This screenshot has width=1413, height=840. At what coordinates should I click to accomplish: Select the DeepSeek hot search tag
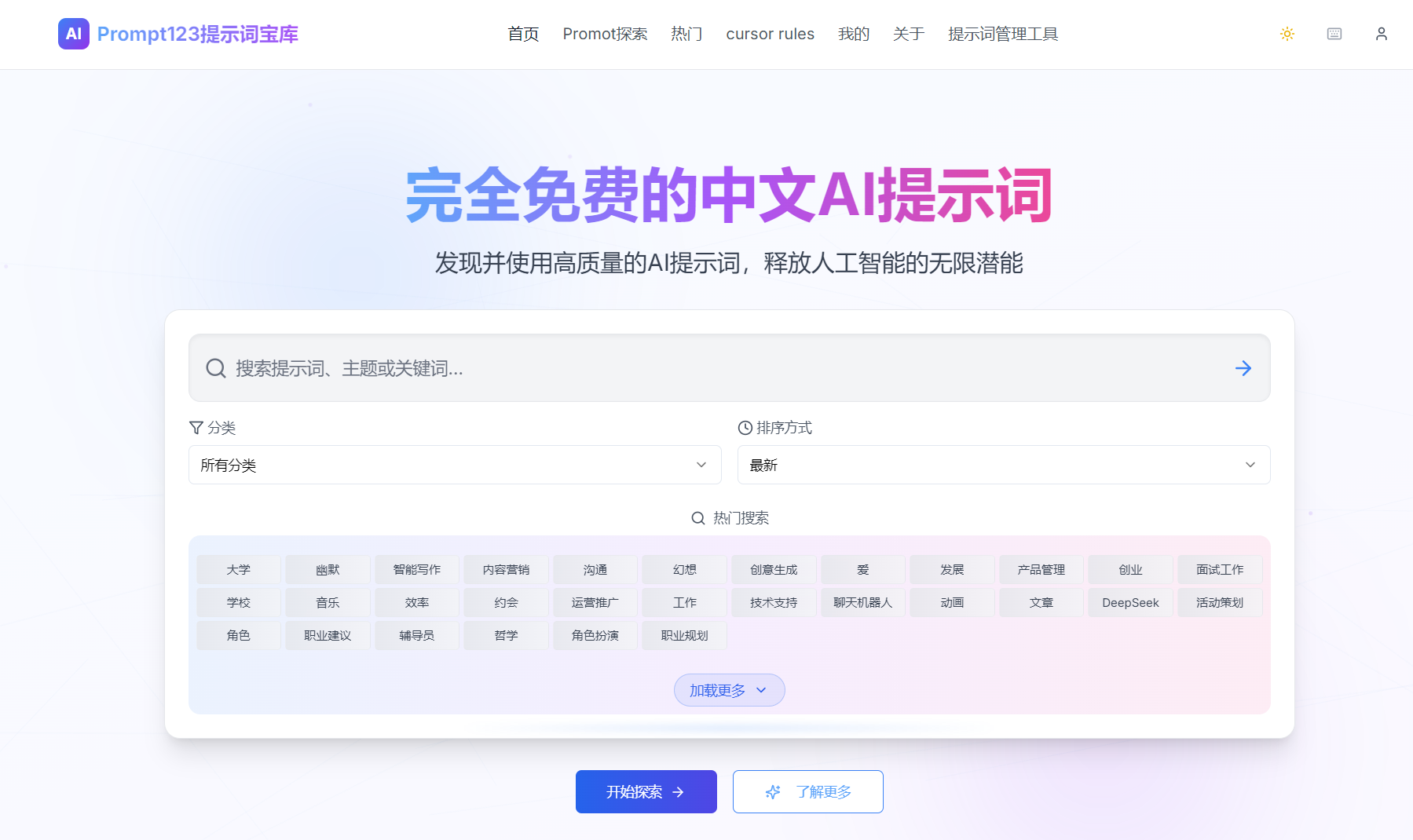point(1129,603)
